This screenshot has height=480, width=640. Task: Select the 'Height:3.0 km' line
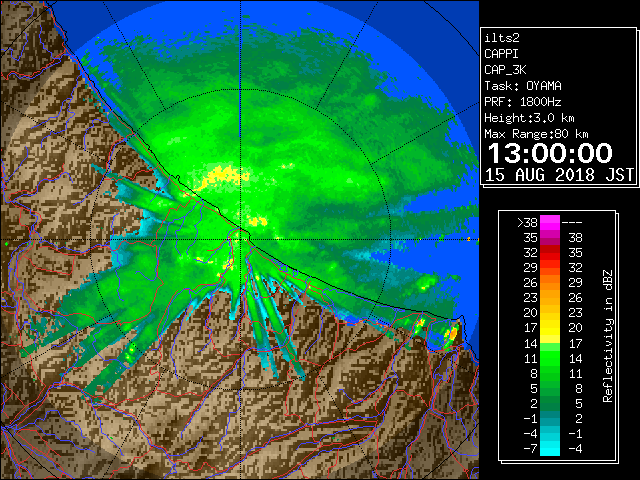tap(529, 118)
